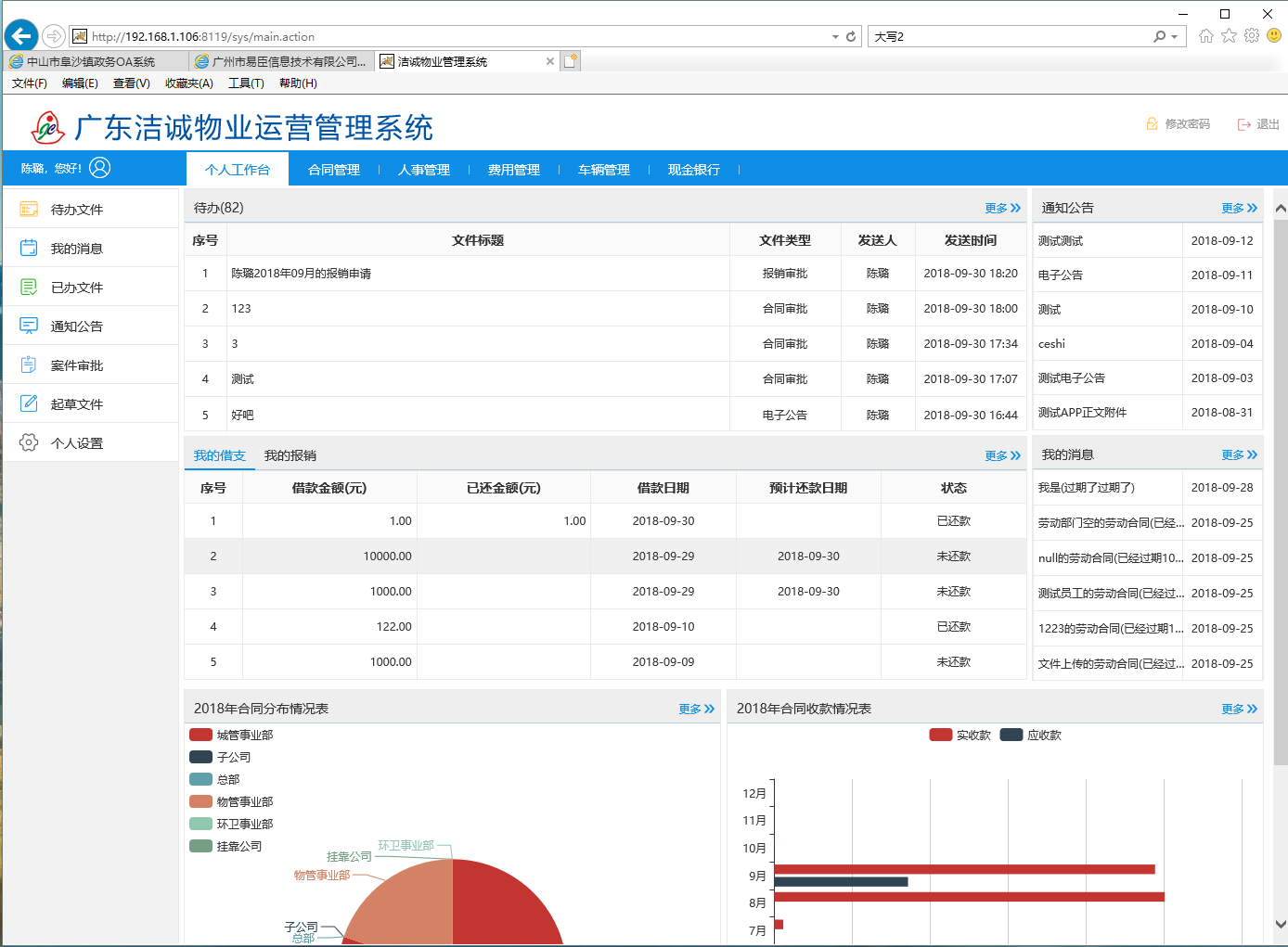Viewport: 1288px width, 947px height.
Task: Toggle 实收款 legend swatch
Action: point(941,735)
